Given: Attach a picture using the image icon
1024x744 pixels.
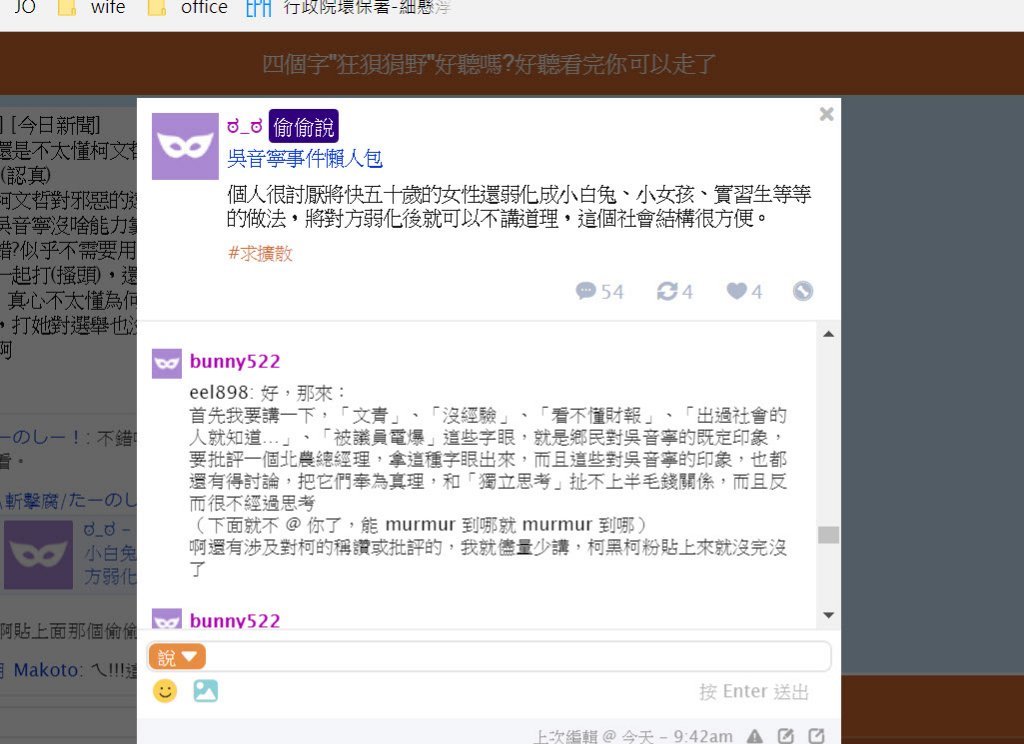Looking at the screenshot, I should coord(206,690).
